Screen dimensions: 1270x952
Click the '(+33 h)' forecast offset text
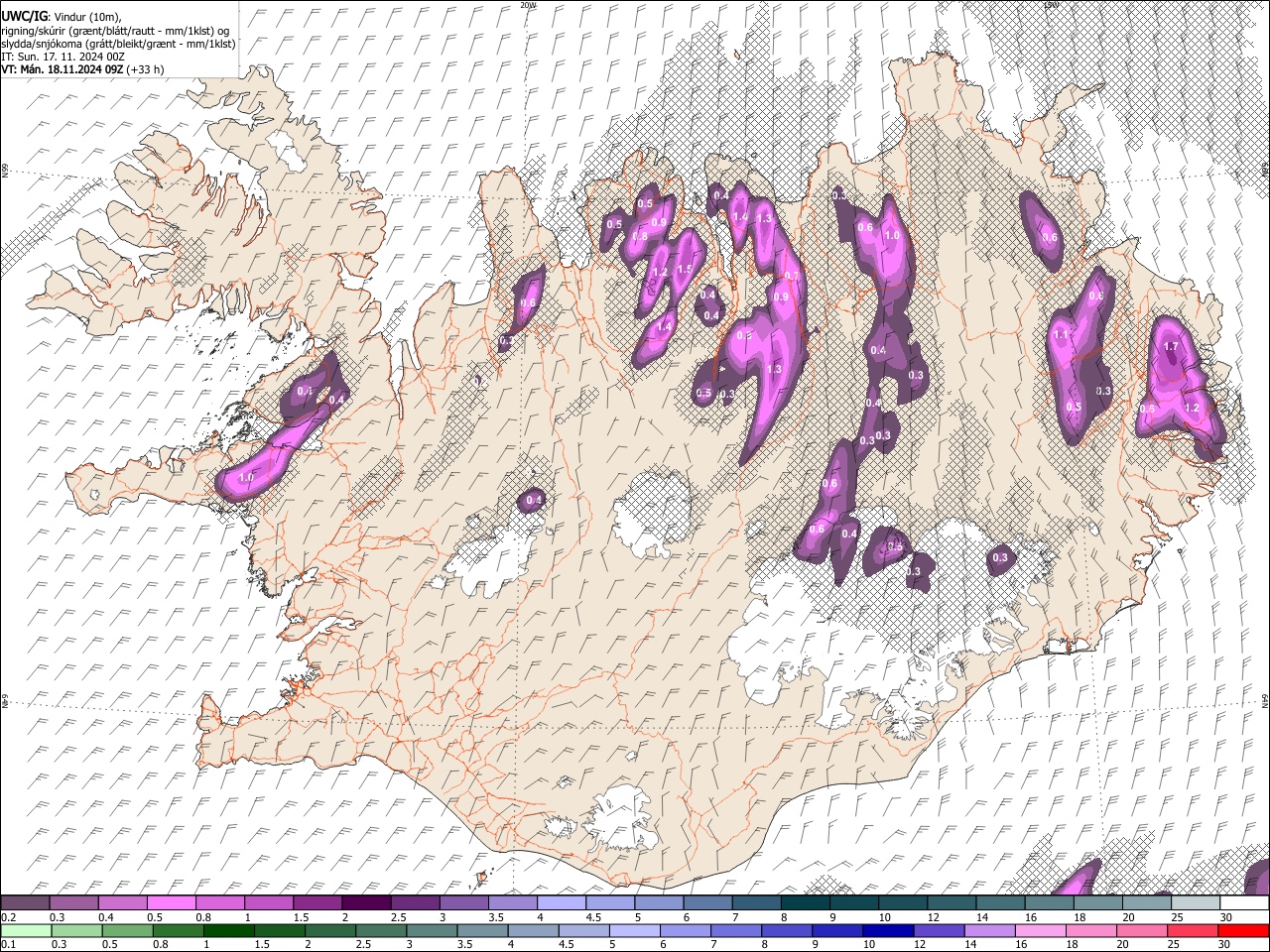click(x=146, y=69)
